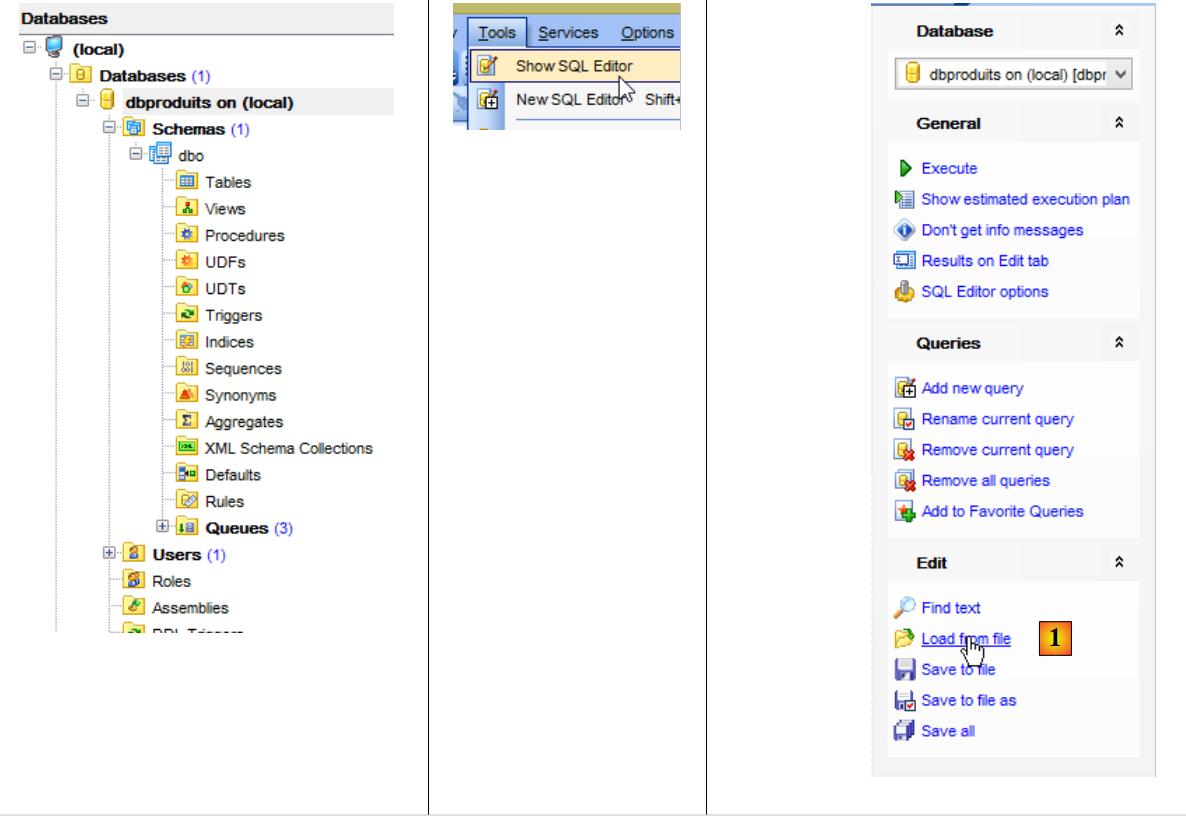Open the Services menu
The width and height of the screenshot is (1186, 822).
pyautogui.click(x=567, y=33)
